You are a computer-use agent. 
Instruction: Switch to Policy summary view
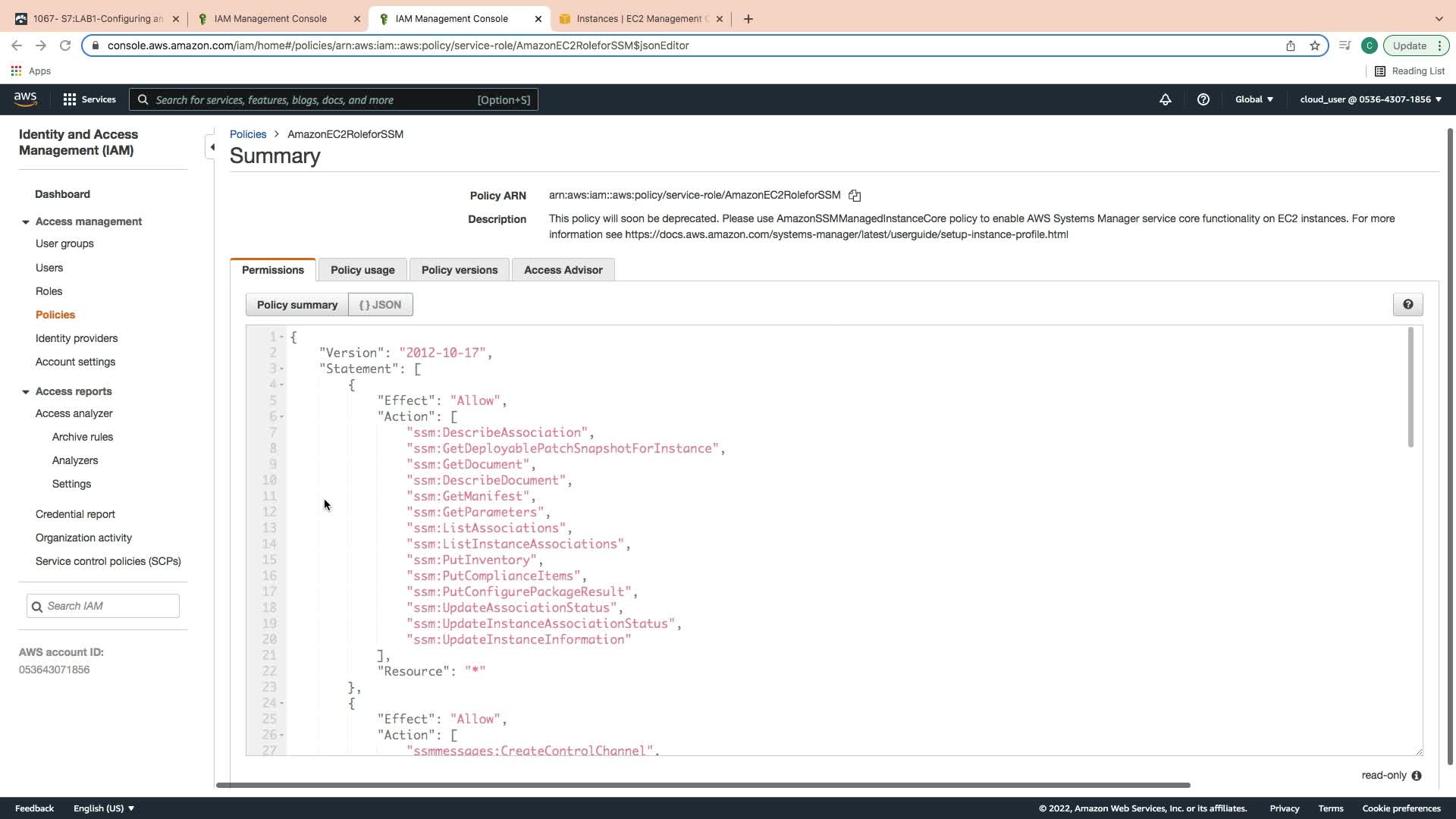[297, 305]
